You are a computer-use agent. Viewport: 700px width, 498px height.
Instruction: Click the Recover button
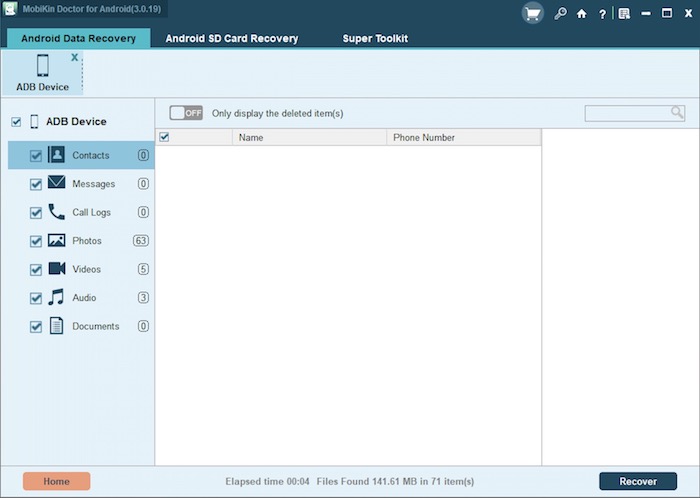click(638, 481)
